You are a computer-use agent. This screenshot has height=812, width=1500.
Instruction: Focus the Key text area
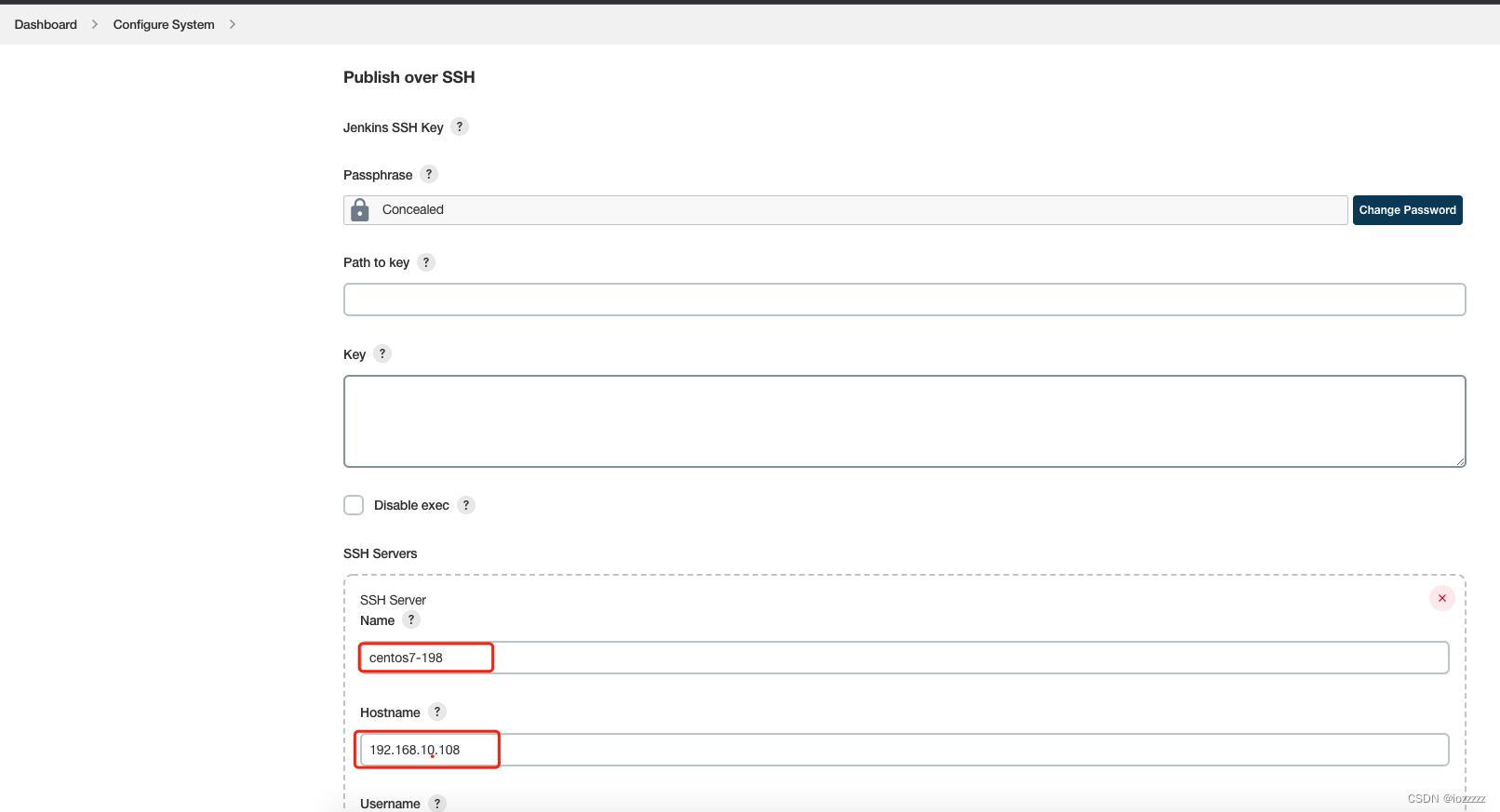904,421
